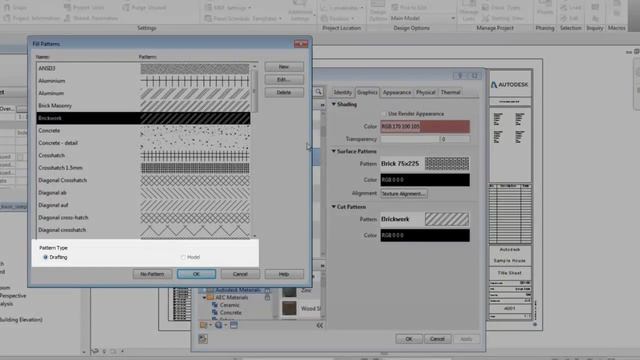Screen dimensions: 640x360
Task: Toggle Use Render Appearance checkbox
Action: (x=384, y=114)
